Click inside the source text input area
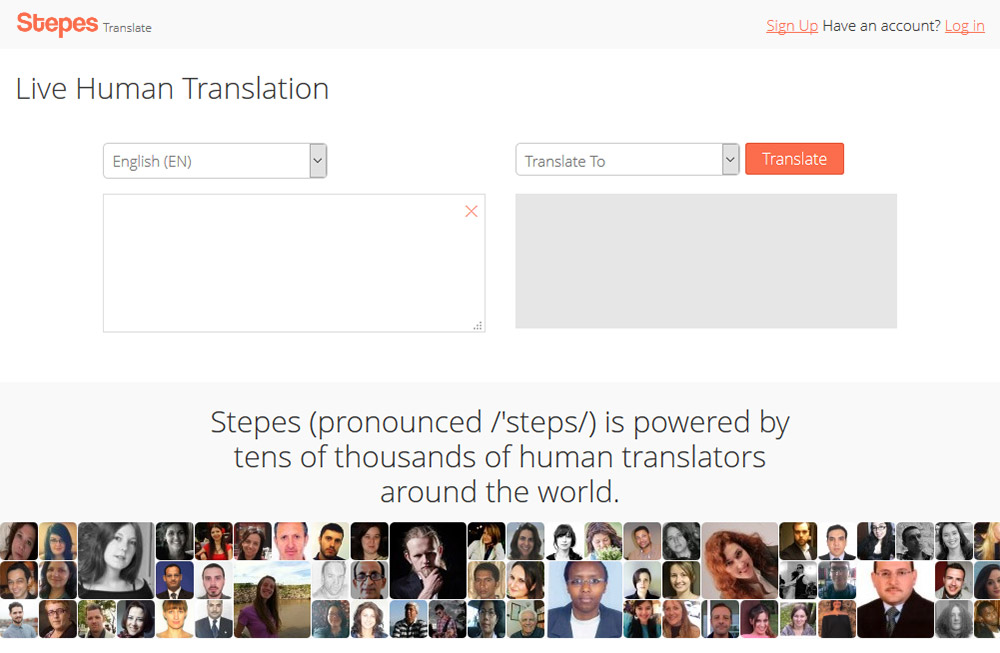 (x=294, y=263)
